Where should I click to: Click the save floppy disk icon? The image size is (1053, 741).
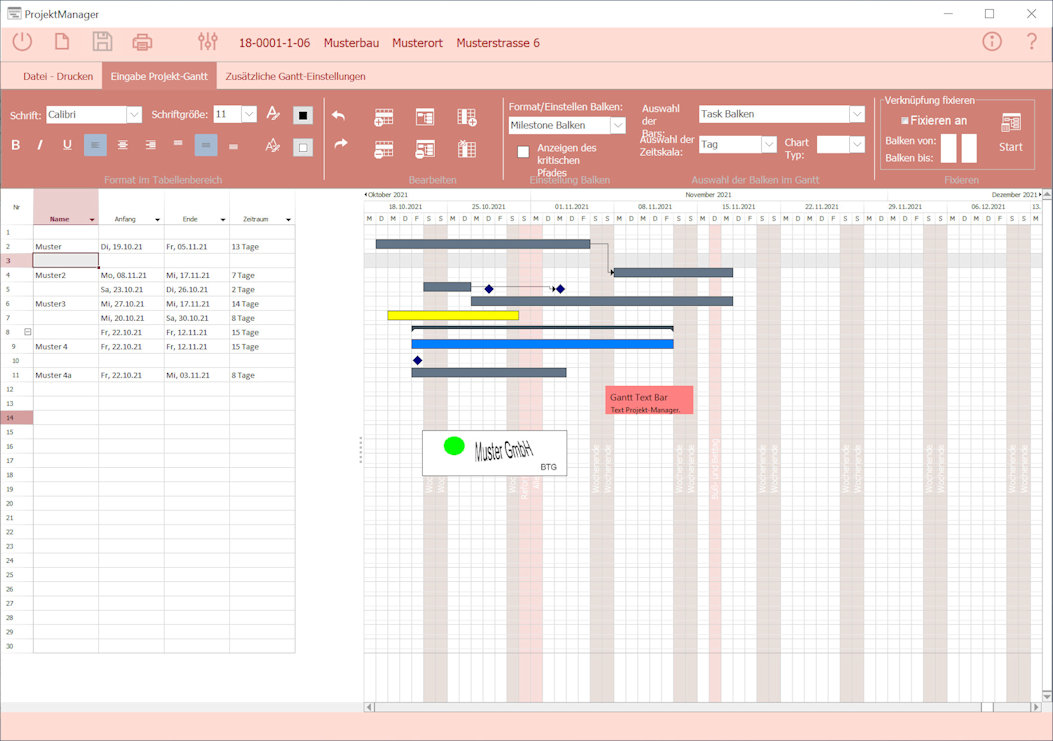click(x=102, y=42)
